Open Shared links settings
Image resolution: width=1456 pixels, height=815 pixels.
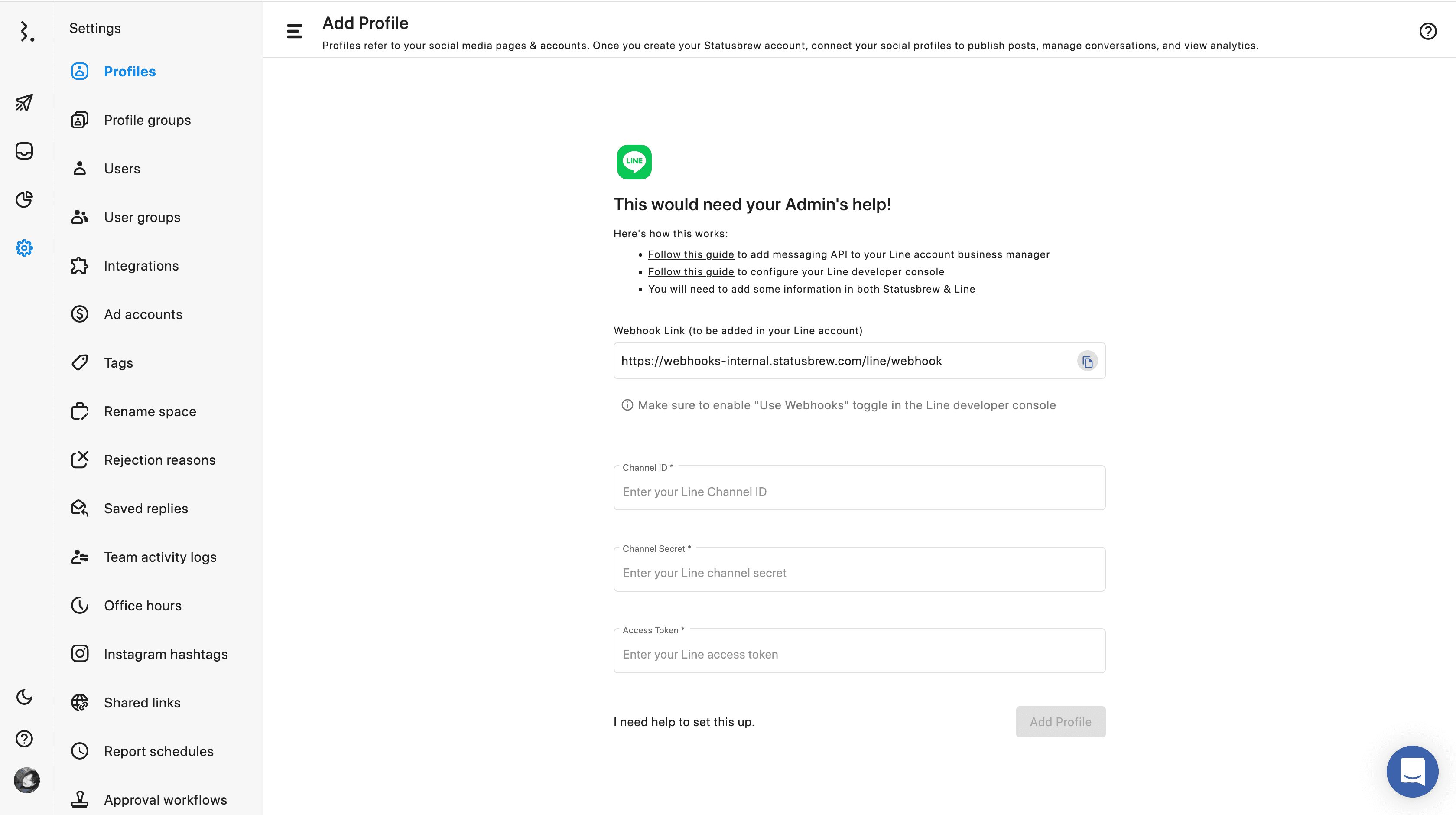pyautogui.click(x=142, y=702)
